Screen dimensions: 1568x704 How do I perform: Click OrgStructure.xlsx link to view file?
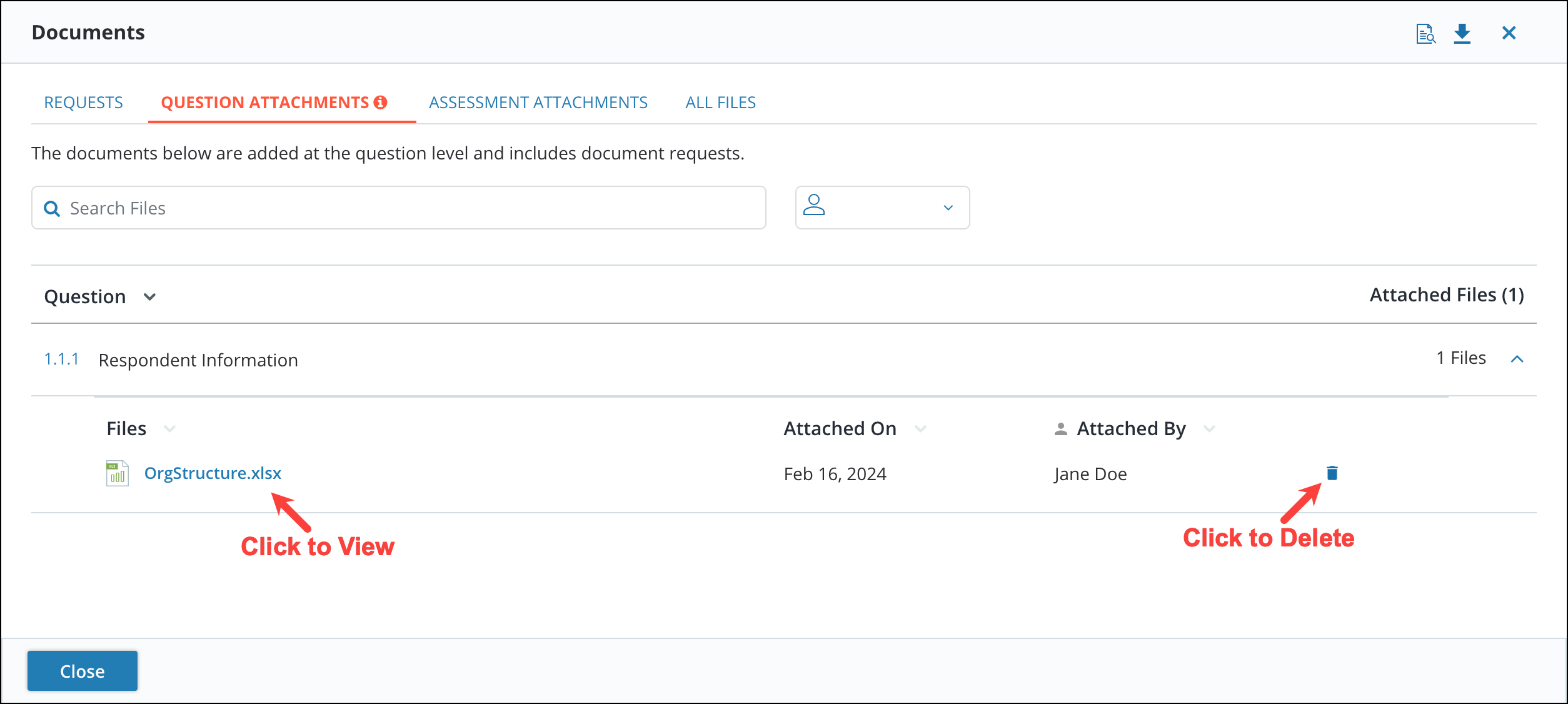click(x=213, y=472)
